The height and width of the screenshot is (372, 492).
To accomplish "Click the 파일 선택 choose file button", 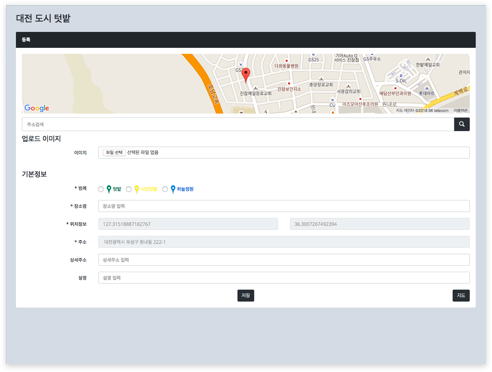I will 114,152.
